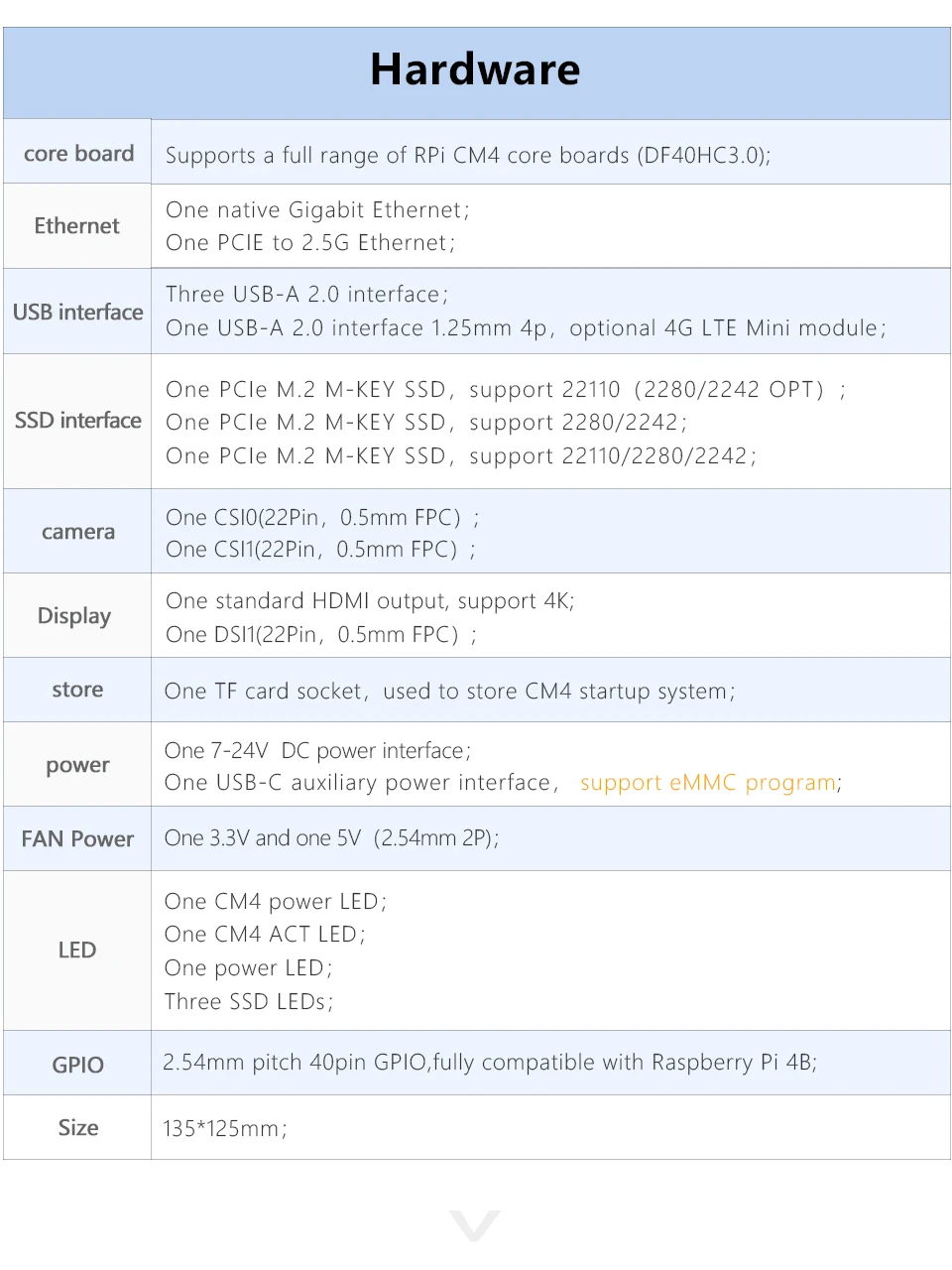Click the orange 'support eMMC program' text

708,783
